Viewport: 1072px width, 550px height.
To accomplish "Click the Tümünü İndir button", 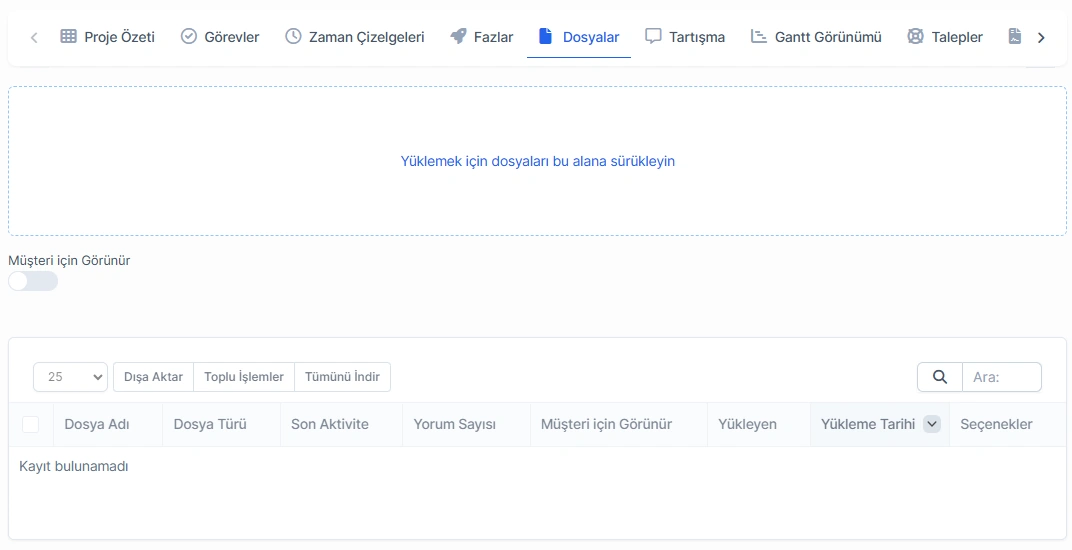I will pos(343,377).
